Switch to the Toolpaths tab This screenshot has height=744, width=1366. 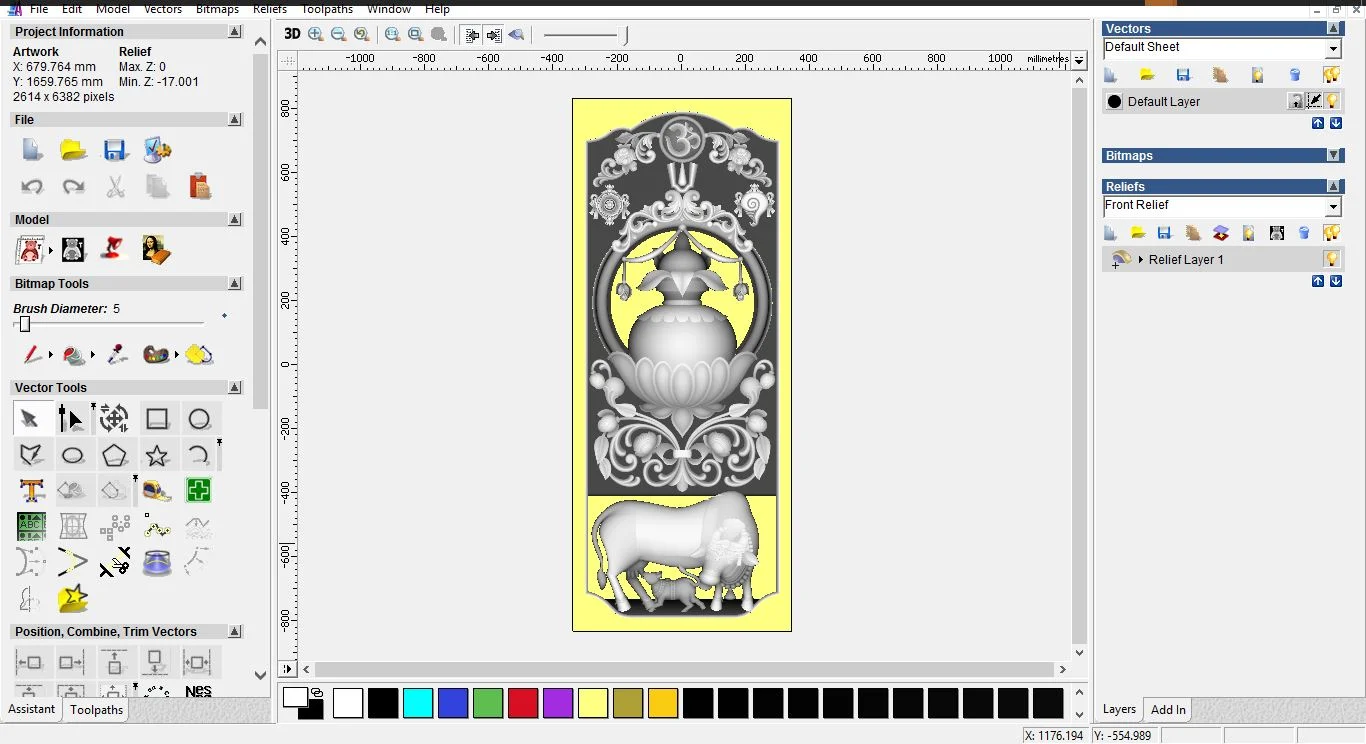(95, 710)
